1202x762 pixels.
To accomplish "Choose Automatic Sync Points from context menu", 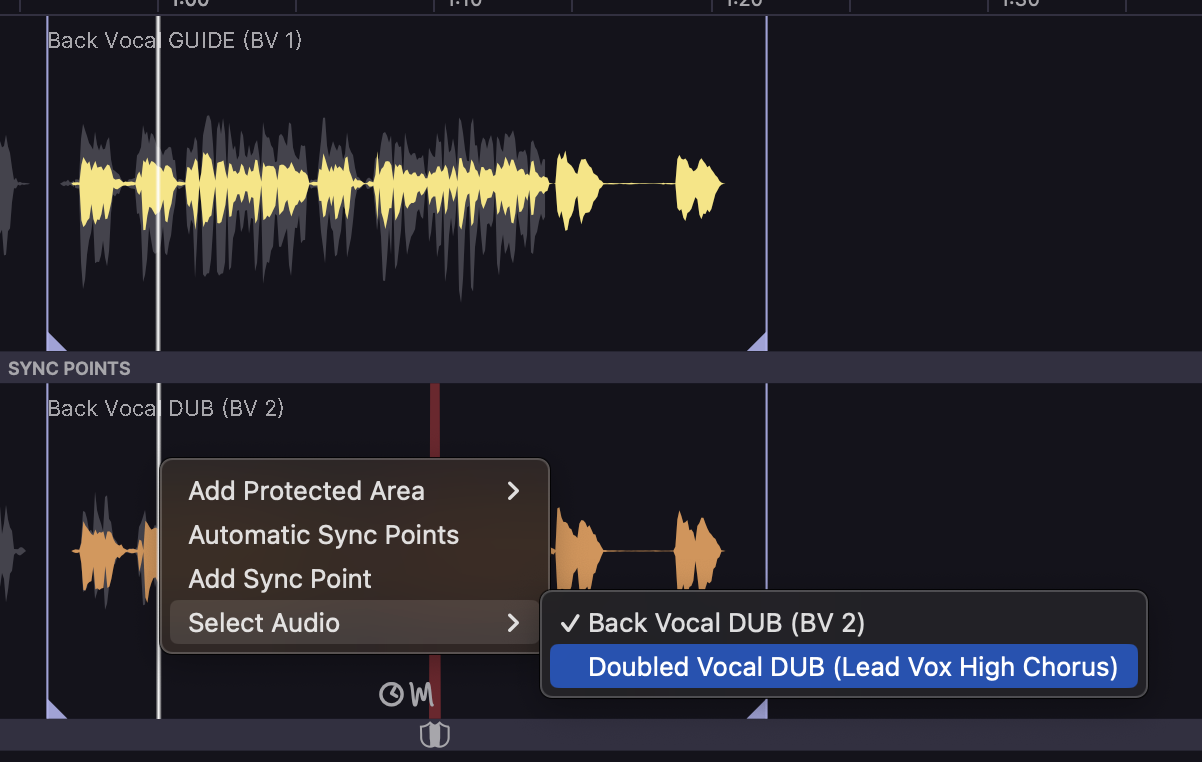I will 323,535.
